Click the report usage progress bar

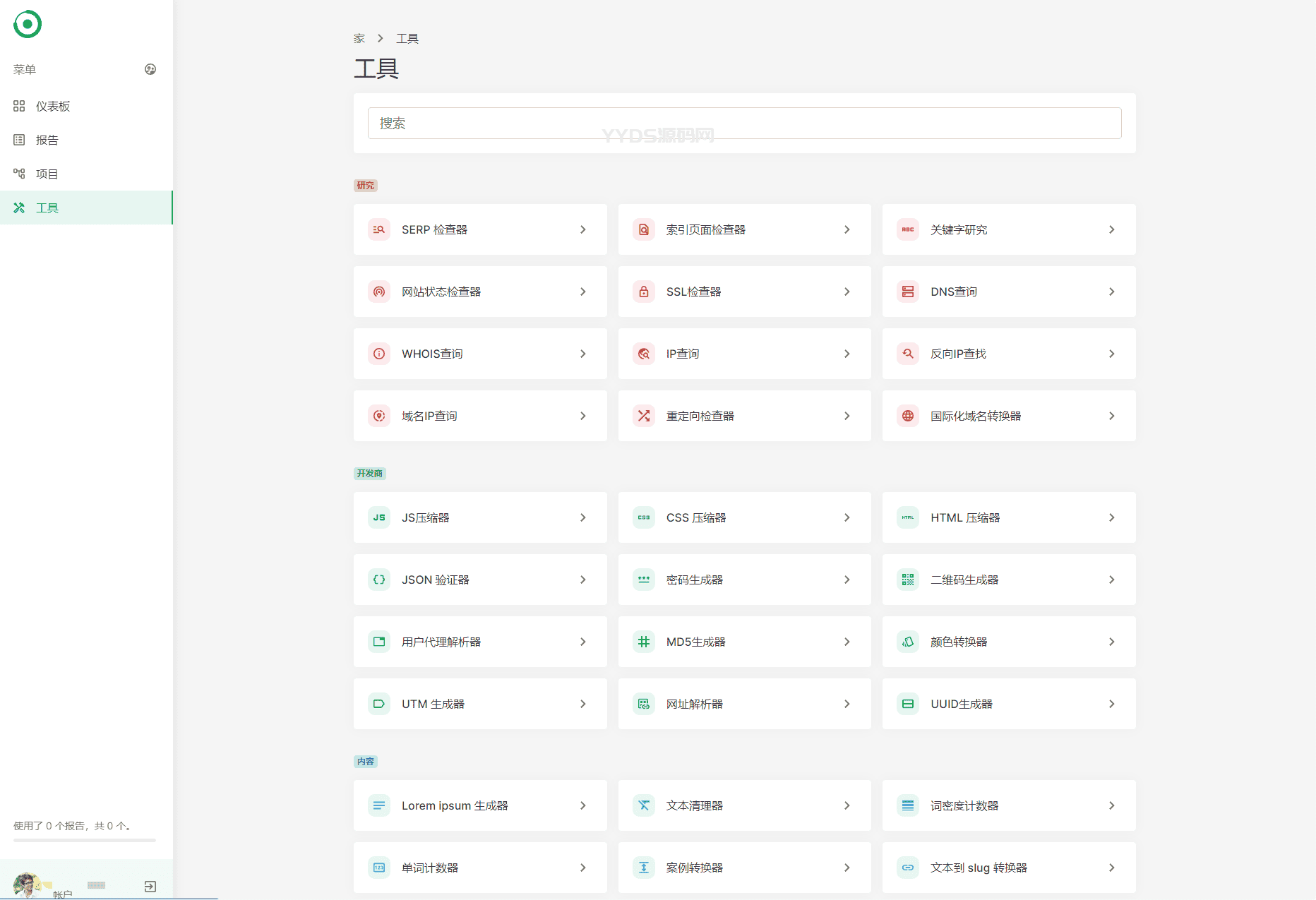point(85,840)
